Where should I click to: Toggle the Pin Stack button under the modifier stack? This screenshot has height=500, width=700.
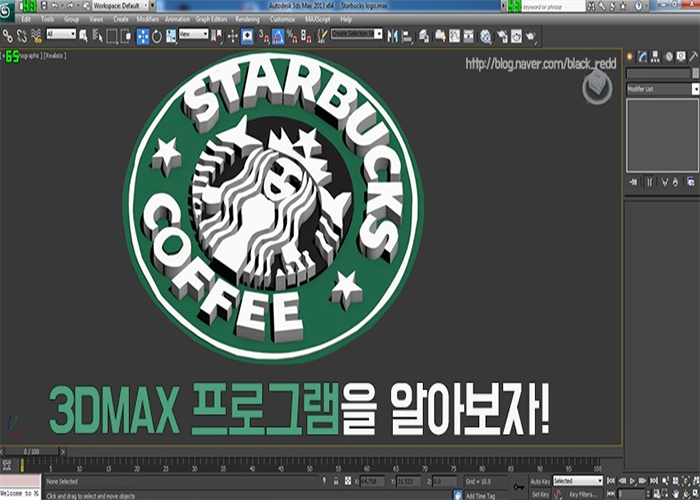[633, 182]
